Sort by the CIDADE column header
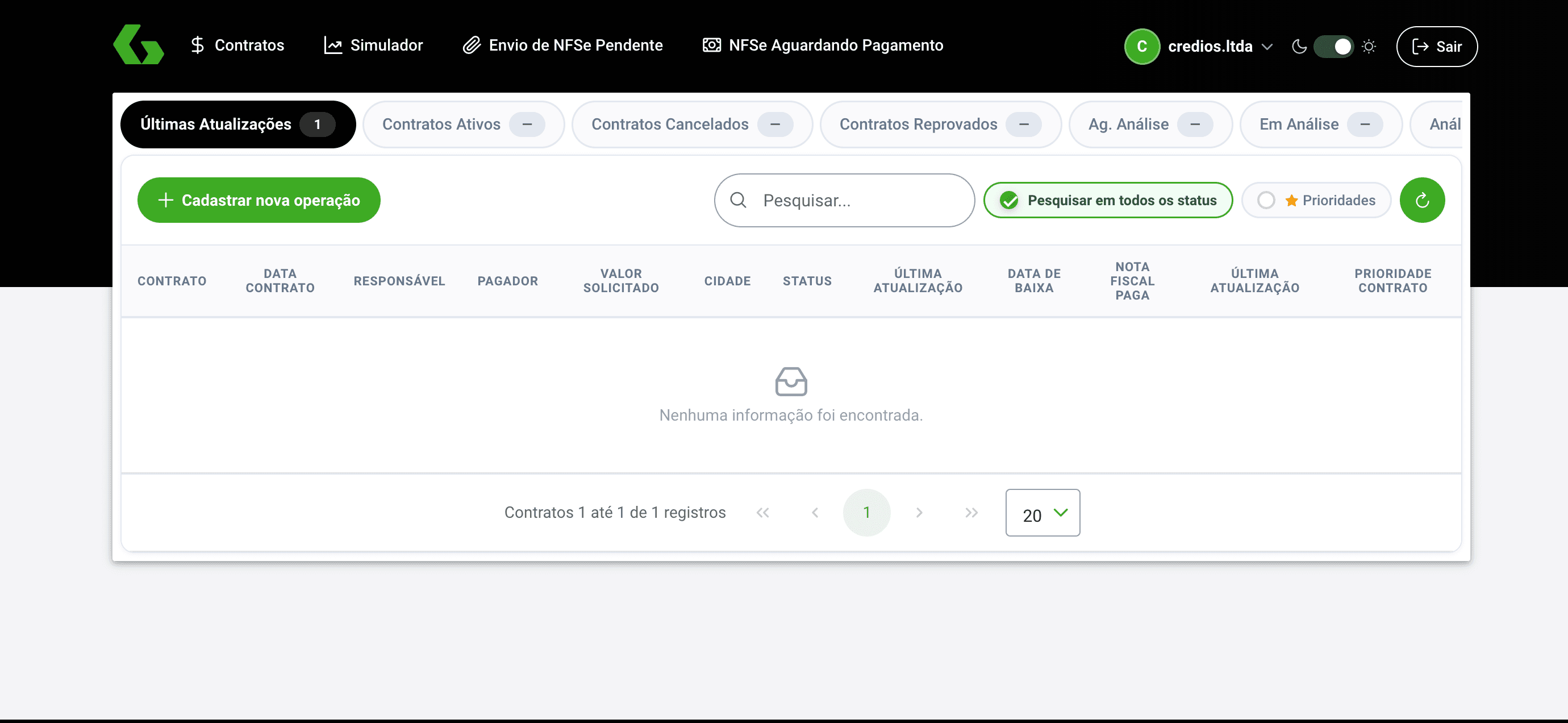Viewport: 1568px width, 723px height. 727,281
